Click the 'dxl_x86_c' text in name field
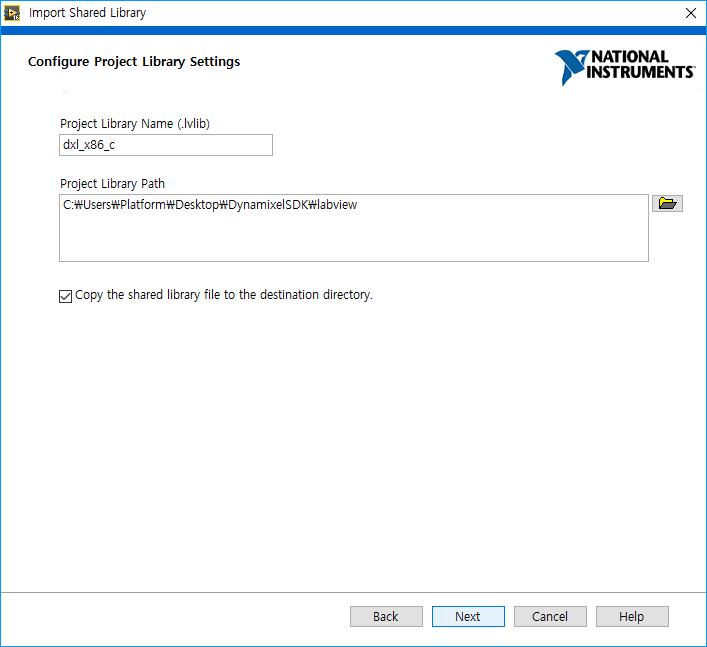Screen dimensions: 707x647 (x=89, y=145)
